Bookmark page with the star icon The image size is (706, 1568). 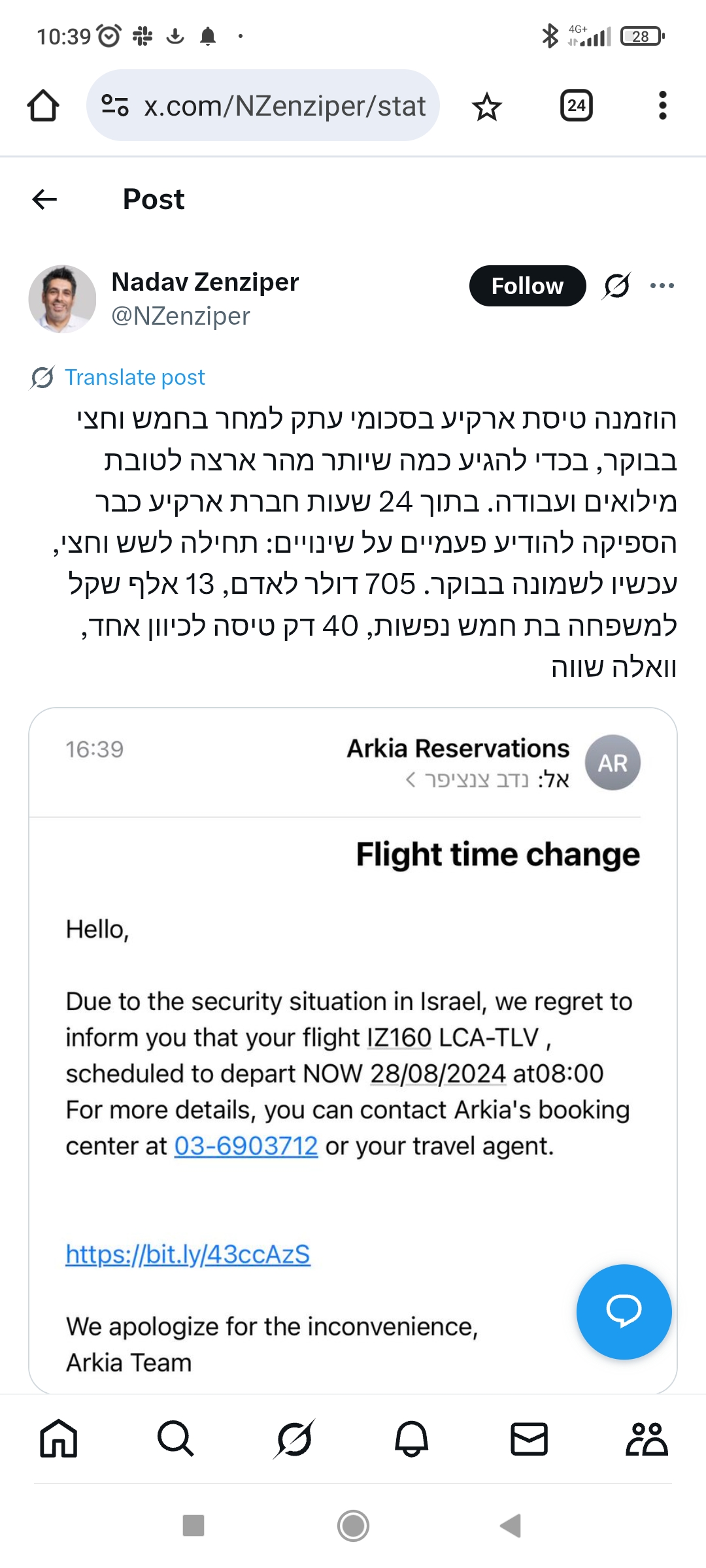486,106
